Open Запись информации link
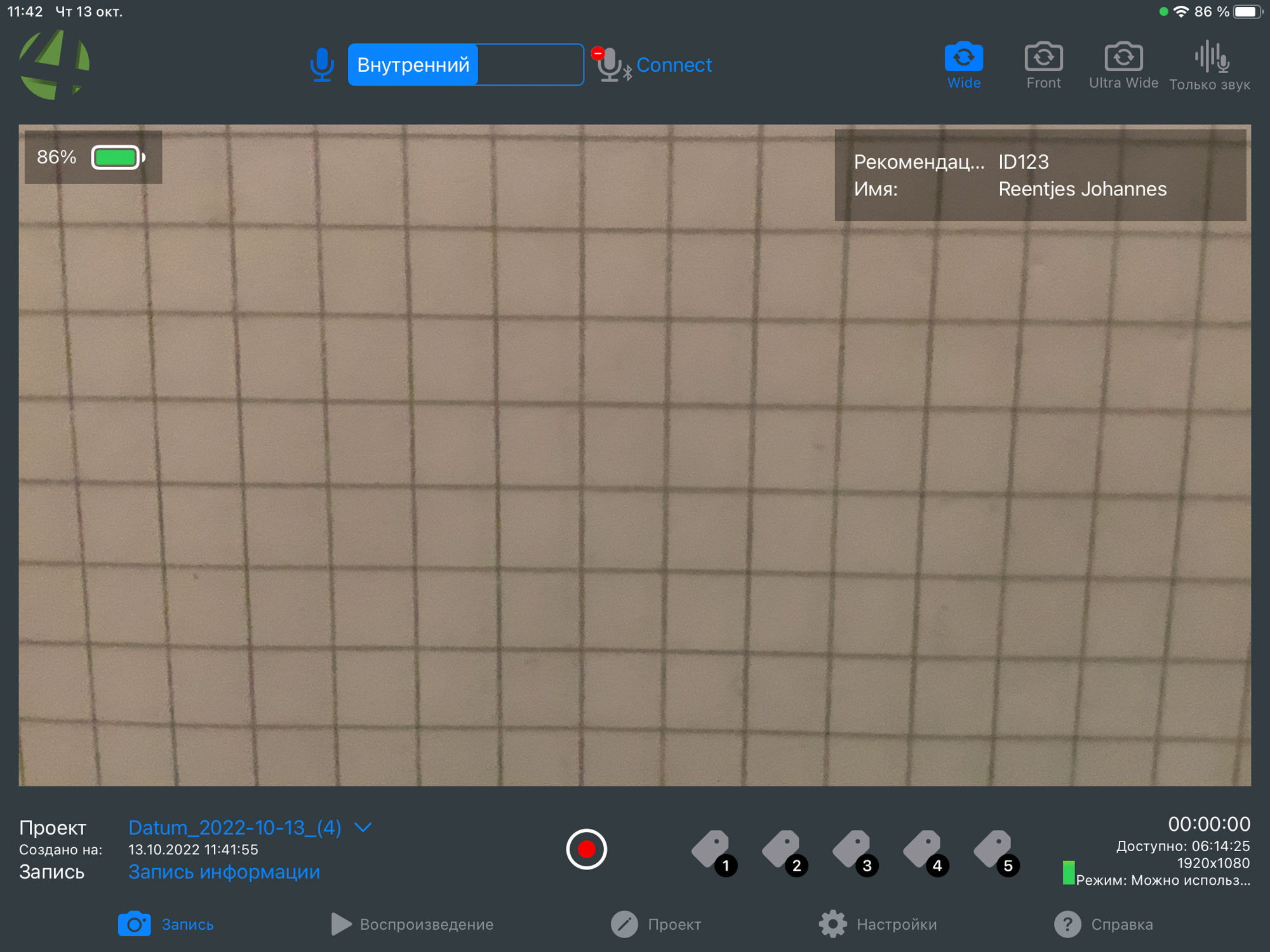This screenshot has height=952, width=1270. coord(224,872)
